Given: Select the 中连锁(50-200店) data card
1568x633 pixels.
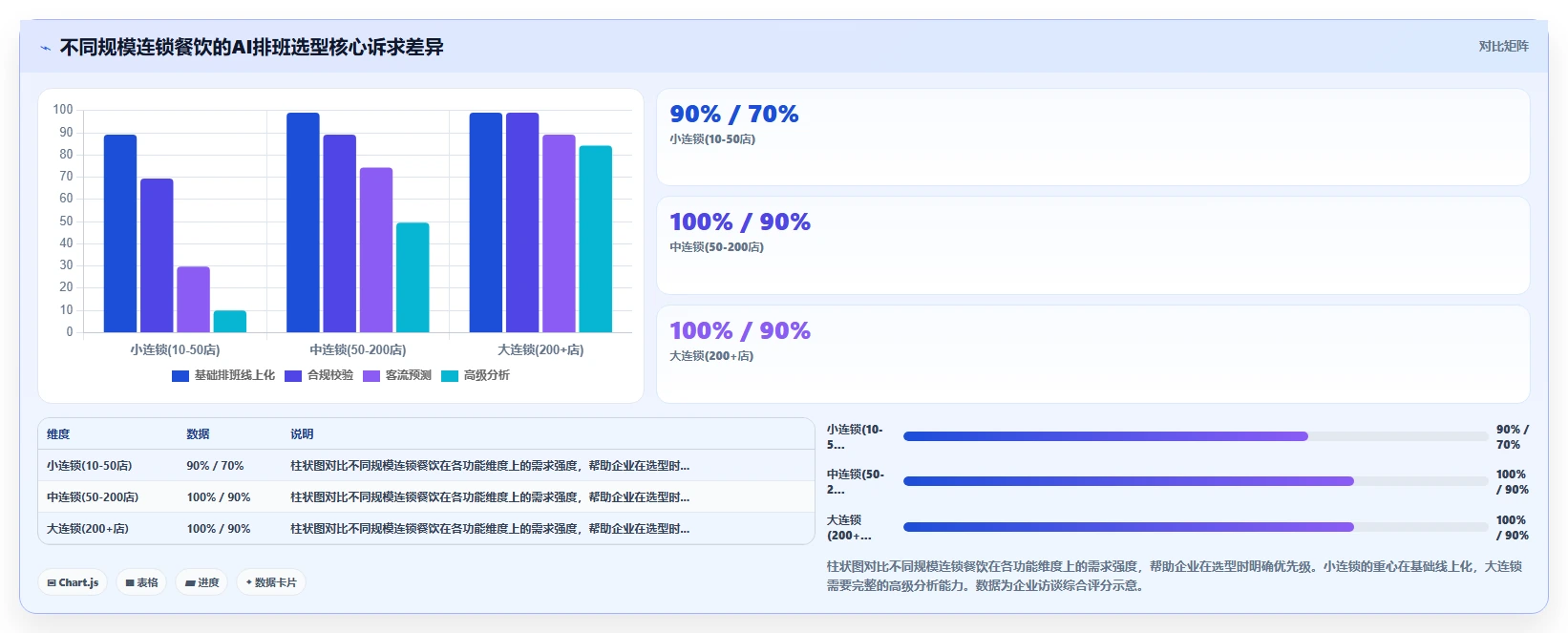Looking at the screenshot, I should pyautogui.click(x=1093, y=245).
